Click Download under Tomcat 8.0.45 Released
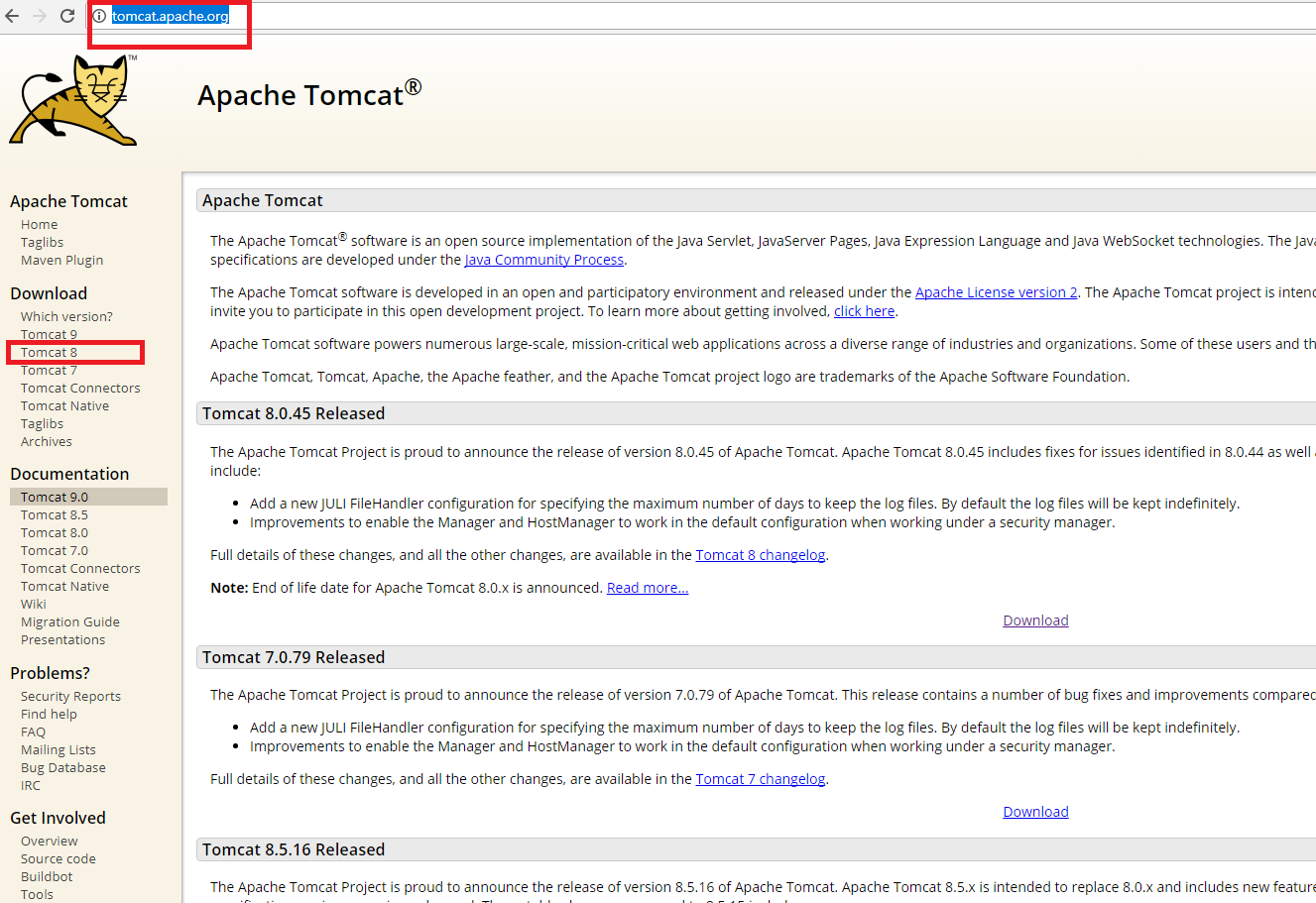1316x903 pixels. tap(1035, 621)
